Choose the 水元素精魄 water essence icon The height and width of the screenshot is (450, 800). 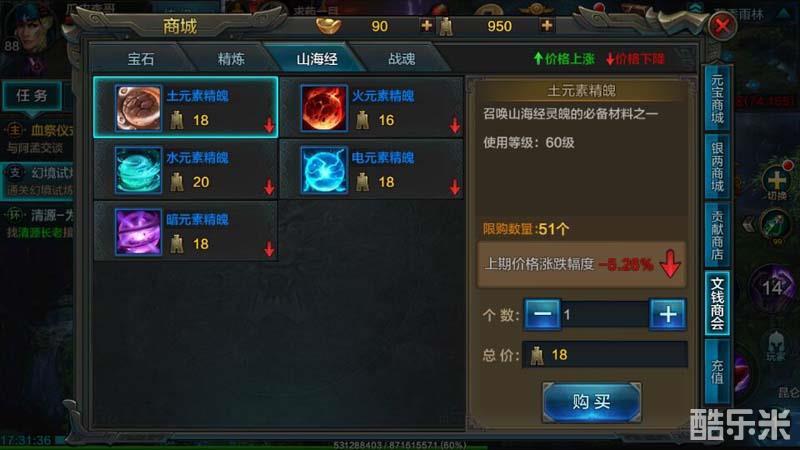[x=138, y=170]
